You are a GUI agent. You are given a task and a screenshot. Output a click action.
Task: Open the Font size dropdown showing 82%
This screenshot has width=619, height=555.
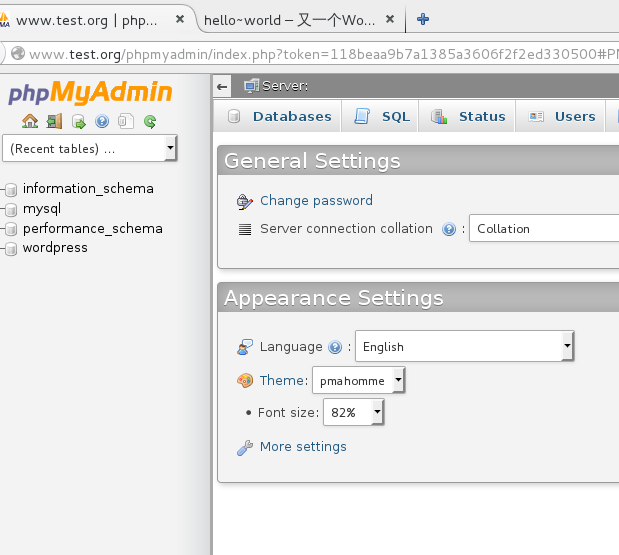pyautogui.click(x=353, y=412)
